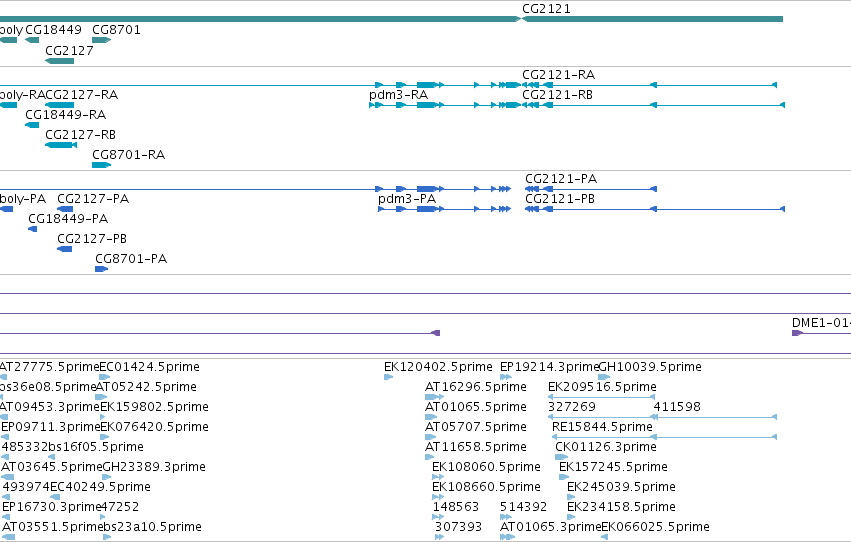Select the GH10039.5prime EST

tap(604, 377)
